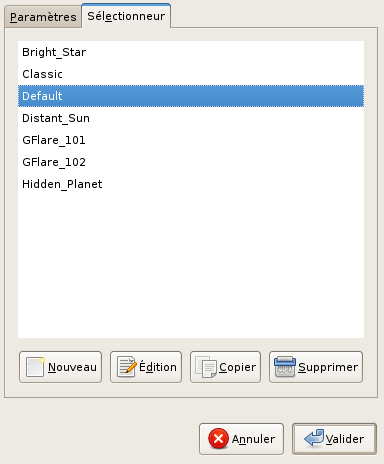This screenshot has width=384, height=464.
Task: Choose the Classic flare entry
Action: pyautogui.click(x=191, y=74)
